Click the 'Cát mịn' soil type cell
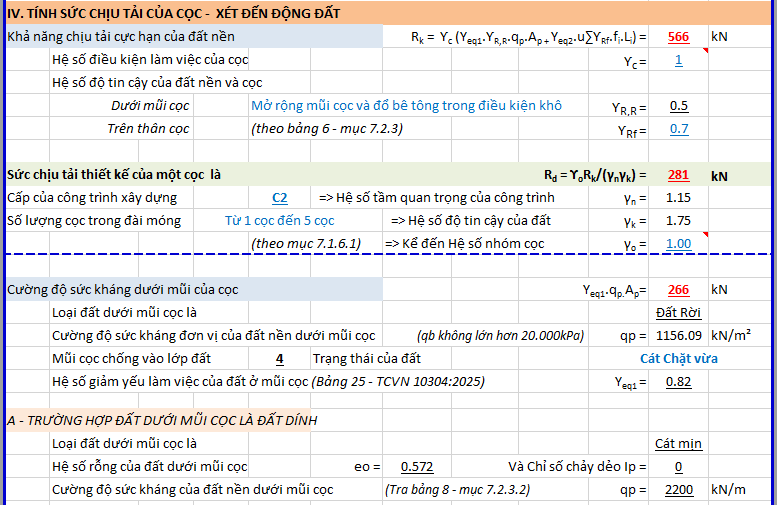Viewport: 777px width, 505px height. pyautogui.click(x=678, y=444)
